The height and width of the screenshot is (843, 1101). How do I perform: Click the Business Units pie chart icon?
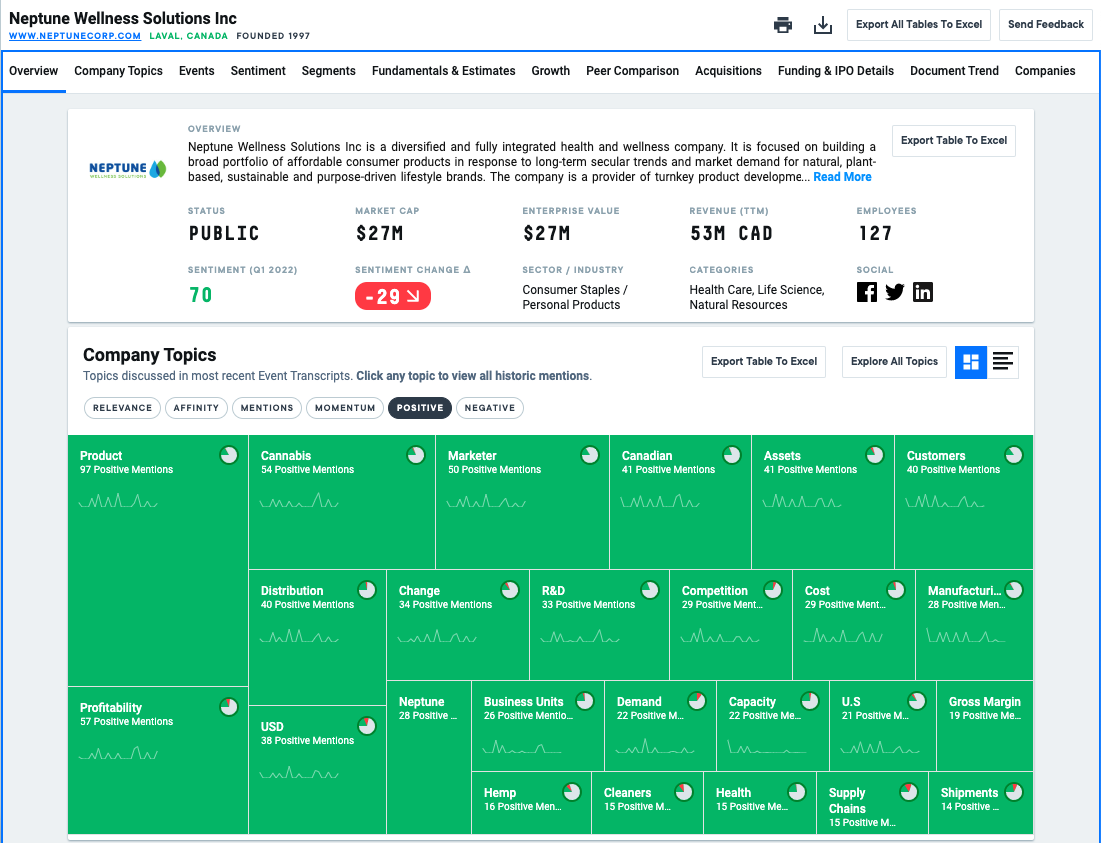coord(585,701)
